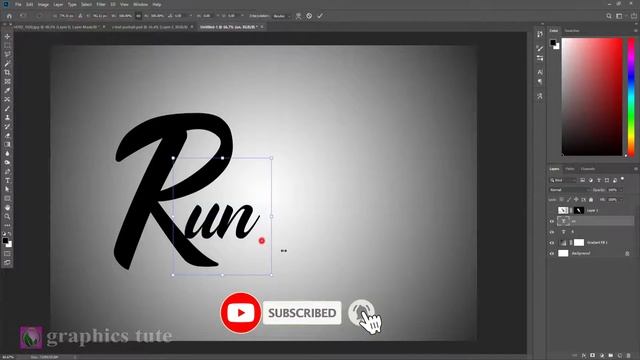Open the Layers panel menu

[x=636, y=169]
